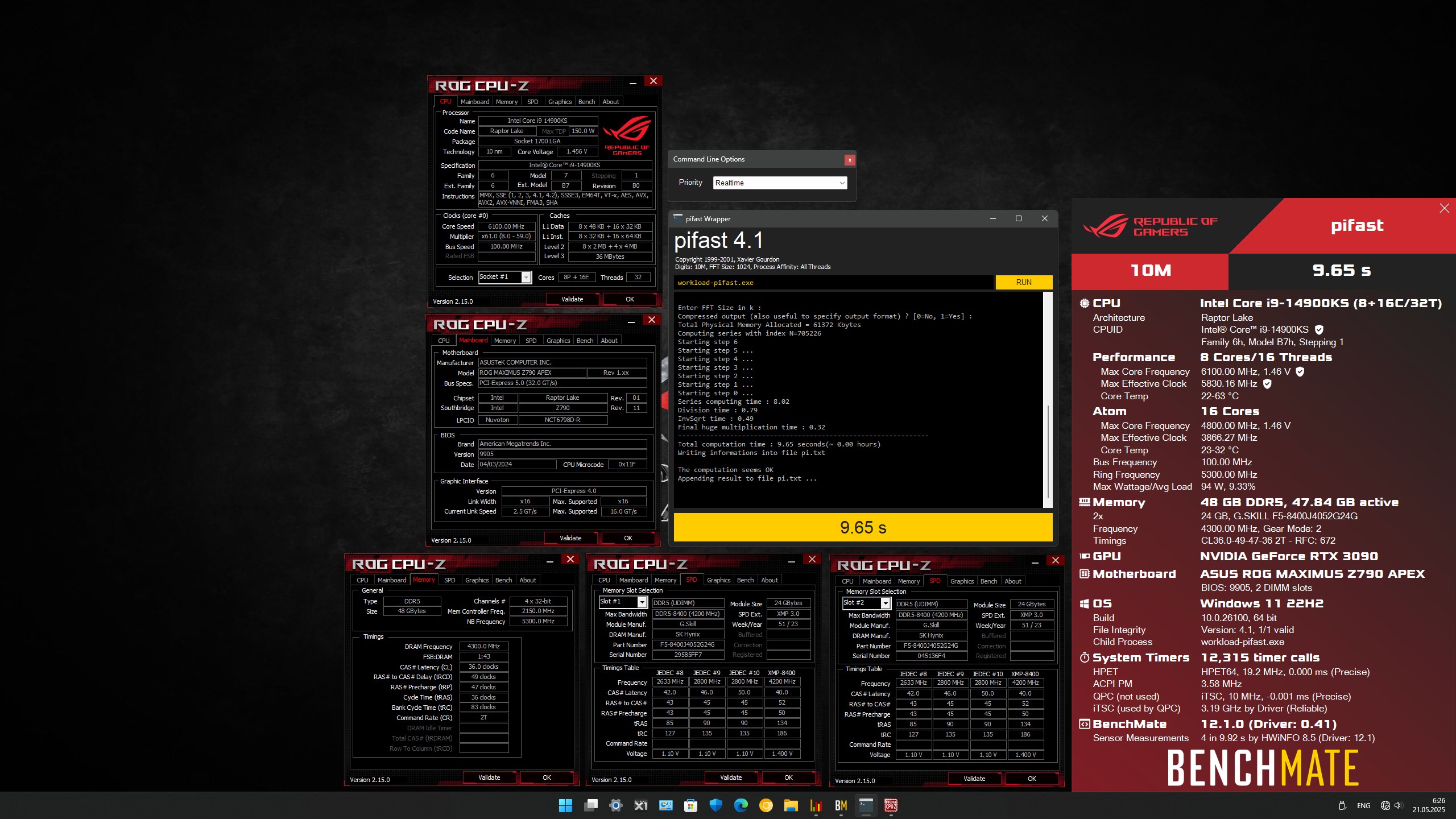Click Validate in the Memory CPU-Z window
This screenshot has width=1456, height=819.
click(x=489, y=777)
